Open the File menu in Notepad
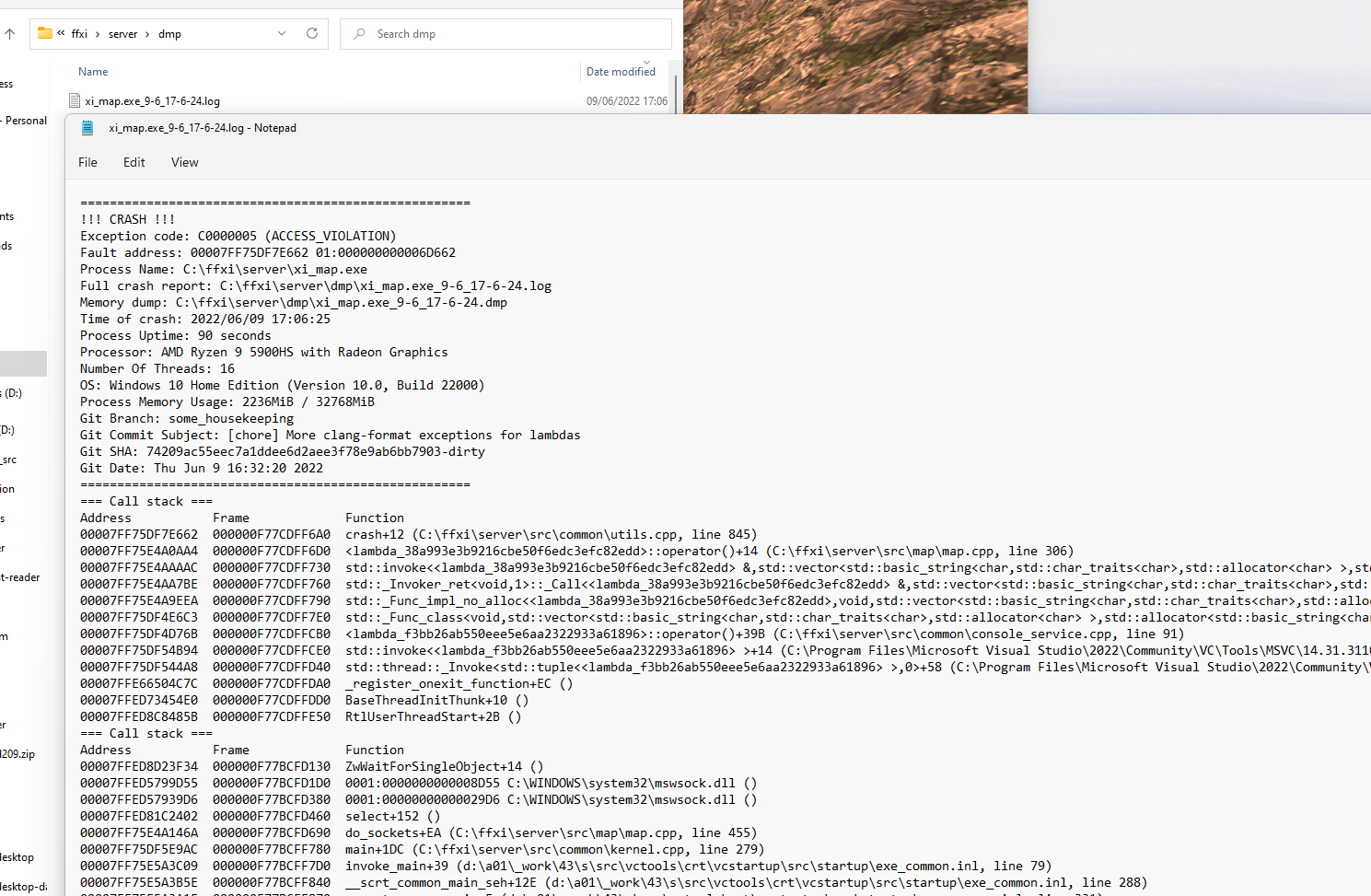 [87, 162]
